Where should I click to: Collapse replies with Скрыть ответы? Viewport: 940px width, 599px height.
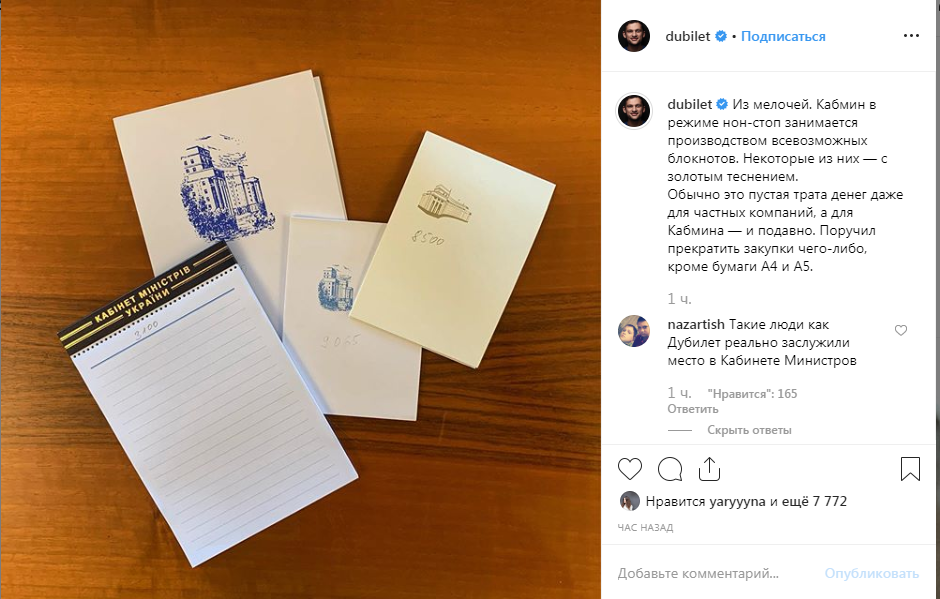749,430
